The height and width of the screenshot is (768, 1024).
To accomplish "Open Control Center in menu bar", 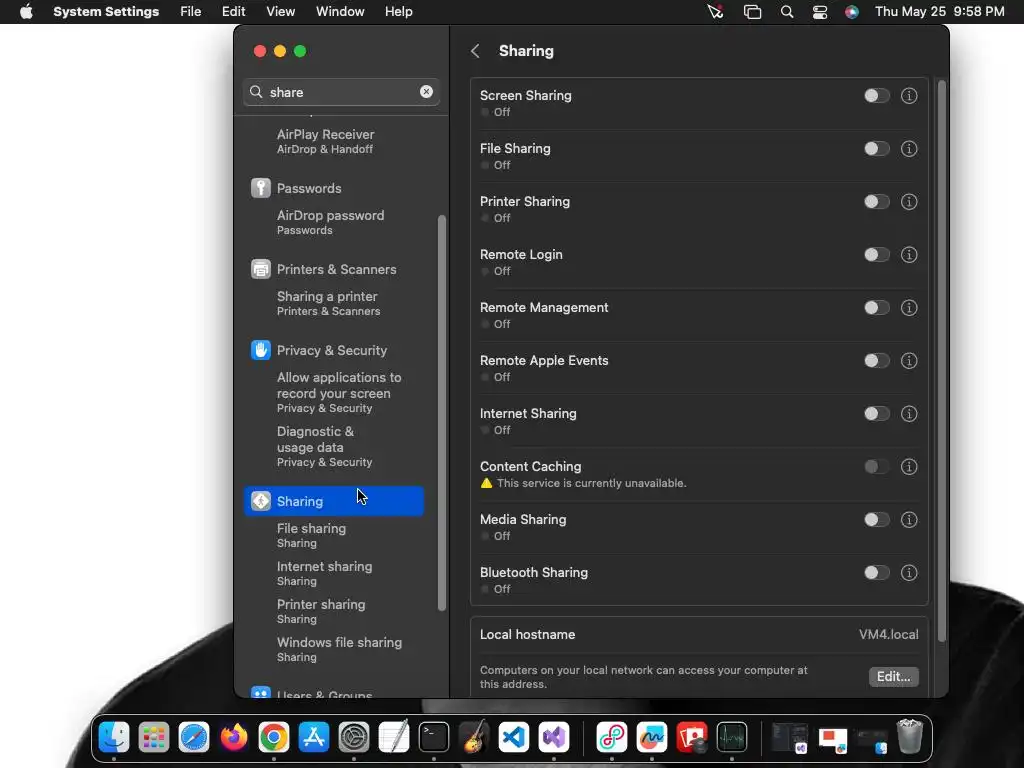I will click(x=820, y=12).
